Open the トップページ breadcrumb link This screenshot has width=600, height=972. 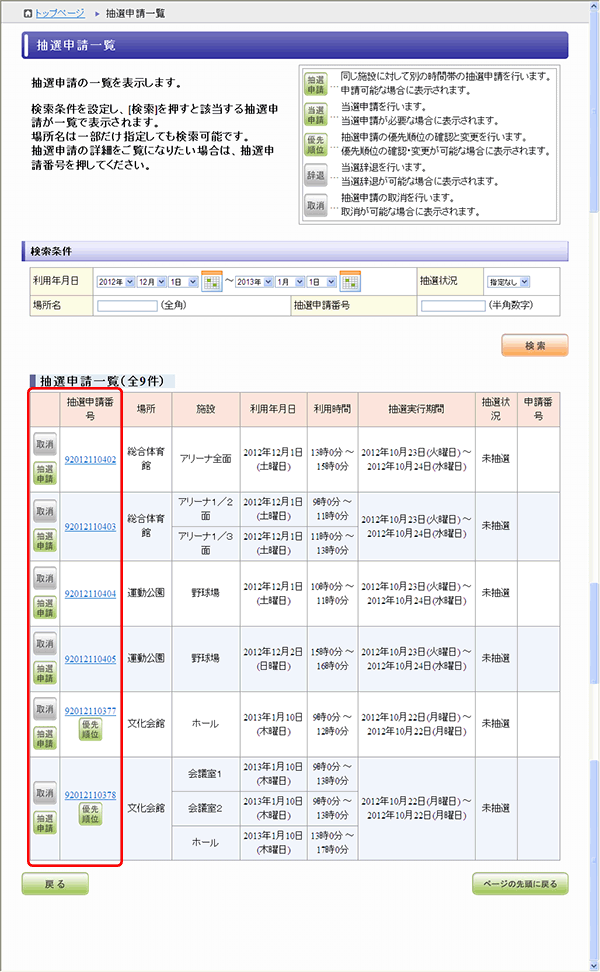click(x=60, y=13)
